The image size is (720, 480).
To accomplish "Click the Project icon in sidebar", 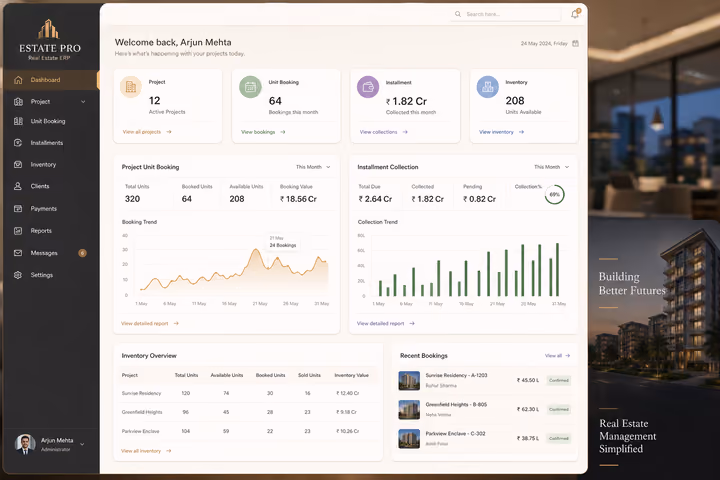I will pyautogui.click(x=18, y=102).
